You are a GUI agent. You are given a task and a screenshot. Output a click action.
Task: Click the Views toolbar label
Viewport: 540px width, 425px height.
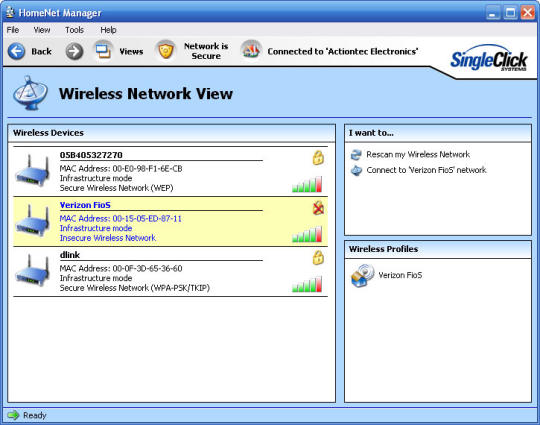click(131, 51)
